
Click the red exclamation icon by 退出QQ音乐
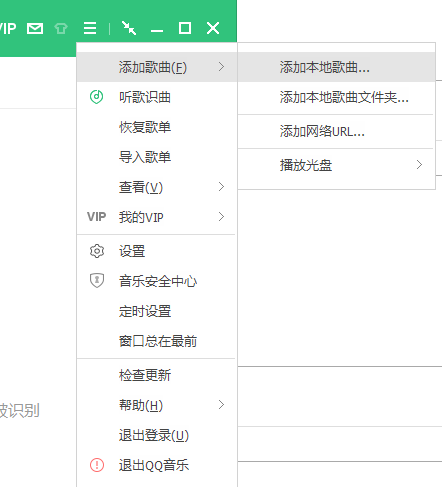click(x=97, y=465)
